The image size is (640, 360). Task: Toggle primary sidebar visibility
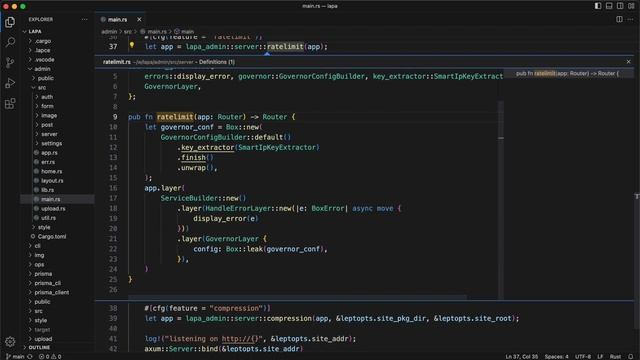pos(598,6)
